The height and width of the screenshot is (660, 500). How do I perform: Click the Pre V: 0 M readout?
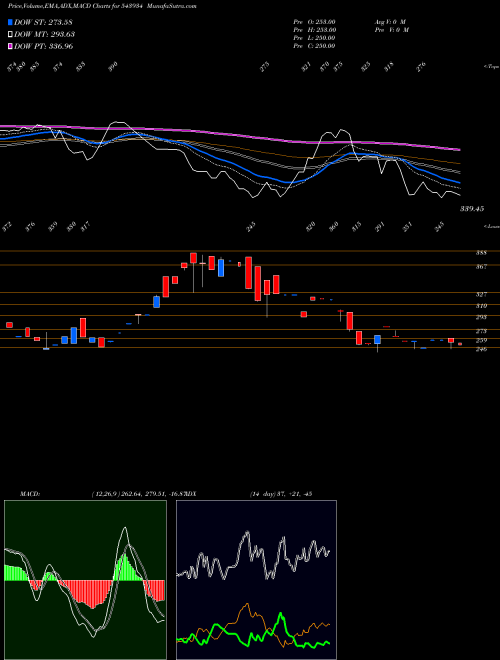pyautogui.click(x=391, y=30)
